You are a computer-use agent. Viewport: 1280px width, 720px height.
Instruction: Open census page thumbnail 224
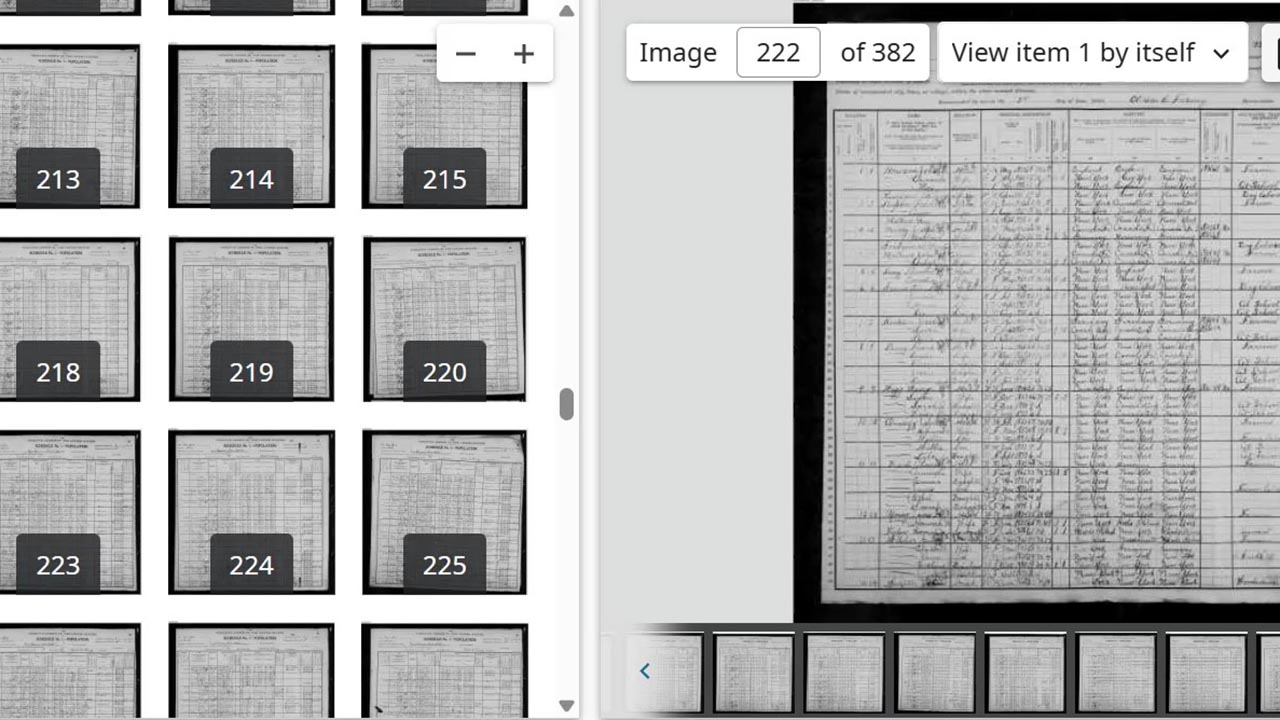point(251,510)
